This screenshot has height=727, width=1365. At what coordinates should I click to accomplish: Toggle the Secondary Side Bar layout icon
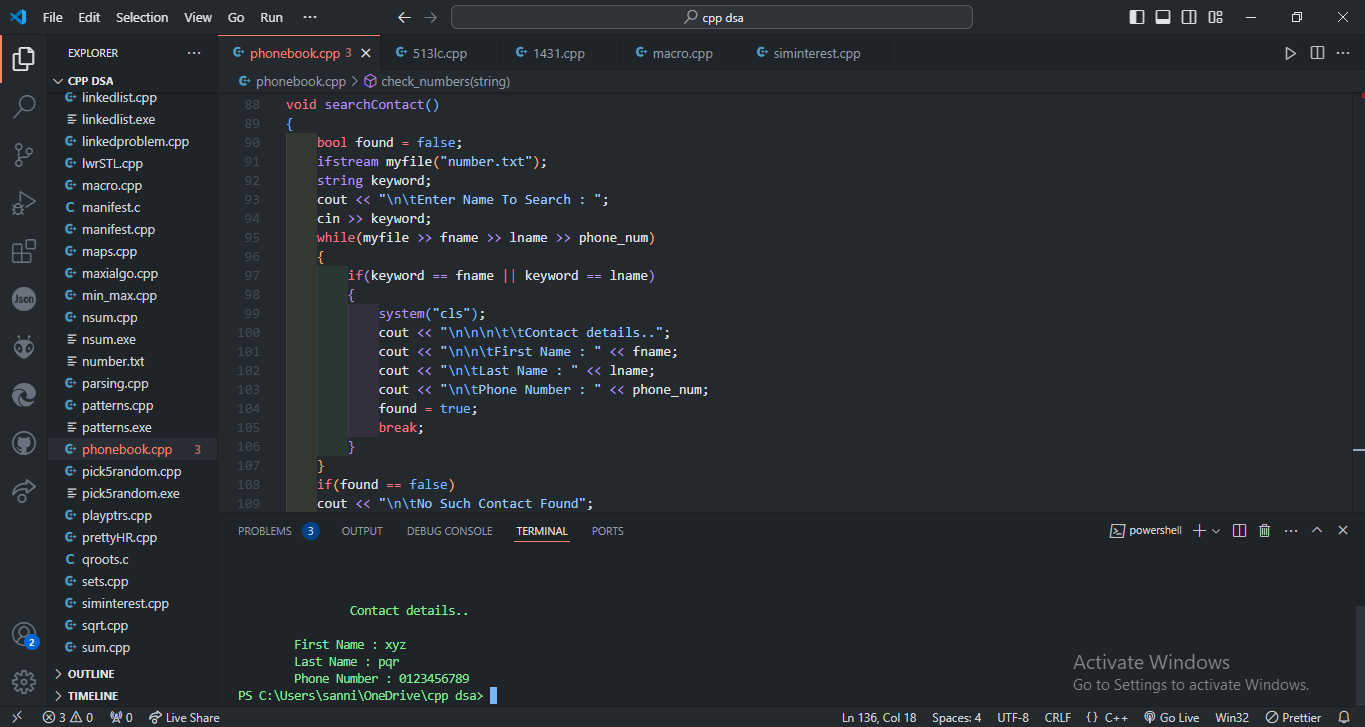tap(1189, 17)
